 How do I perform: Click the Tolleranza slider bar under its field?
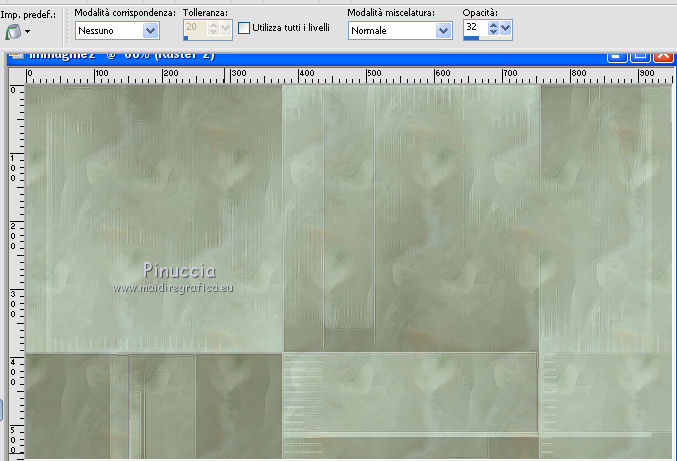click(208, 38)
